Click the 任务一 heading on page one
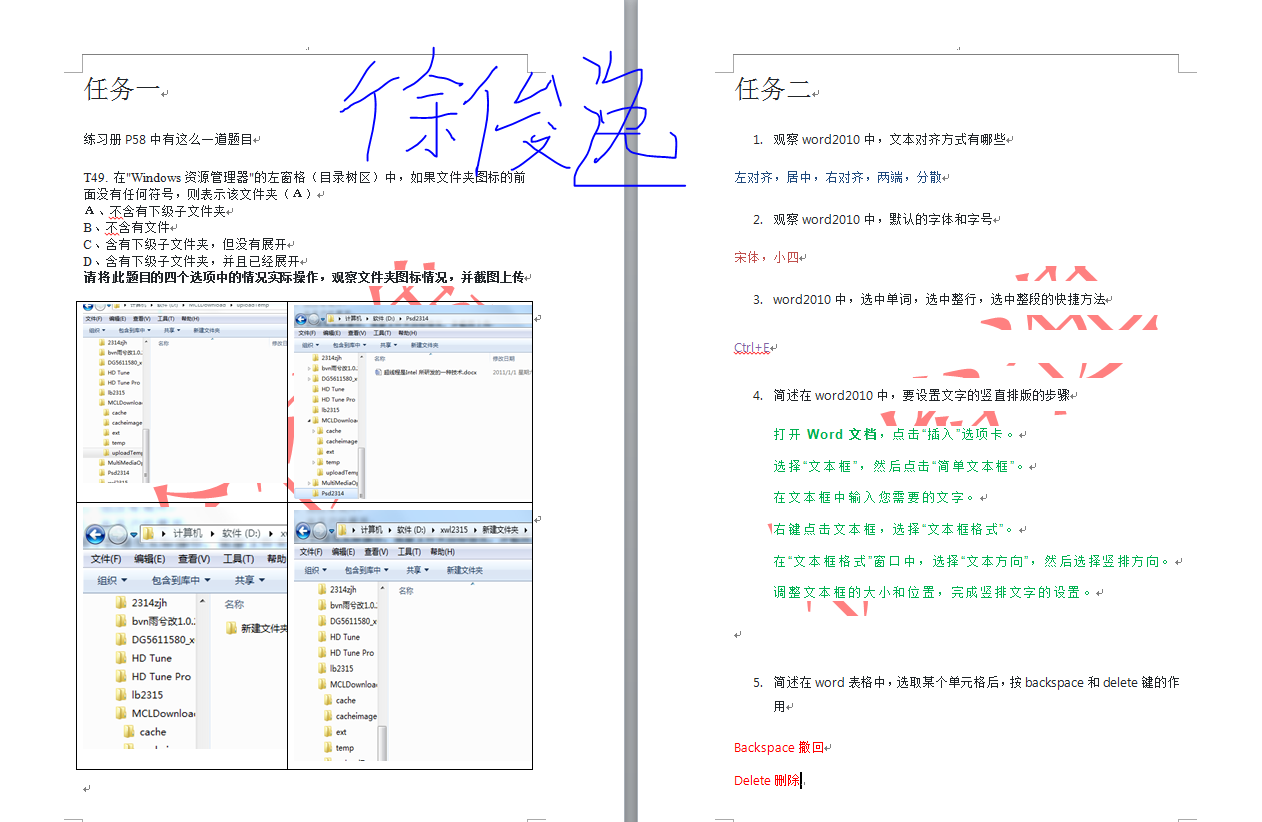The height and width of the screenshot is (822, 1262). point(122,89)
